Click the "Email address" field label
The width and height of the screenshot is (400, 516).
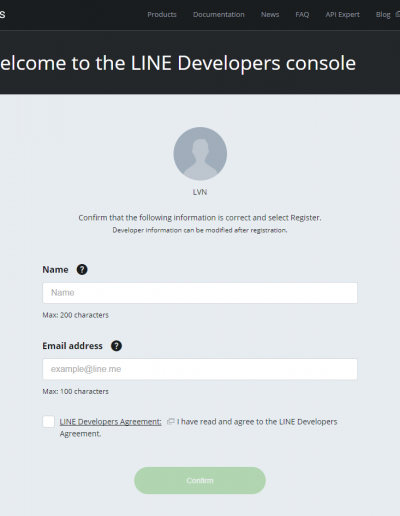pos(72,346)
